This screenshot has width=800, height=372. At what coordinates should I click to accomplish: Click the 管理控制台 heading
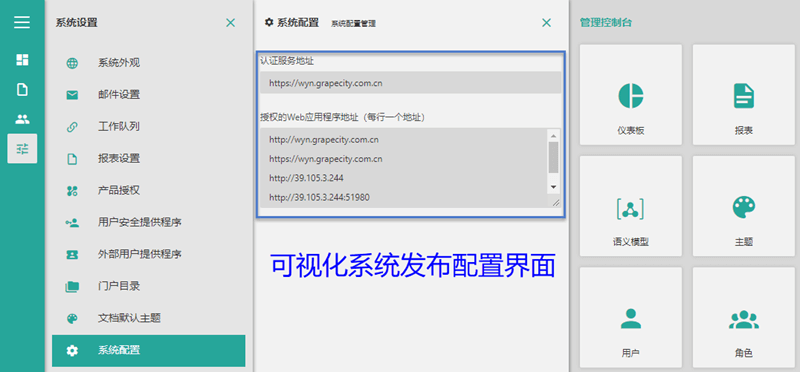point(606,22)
